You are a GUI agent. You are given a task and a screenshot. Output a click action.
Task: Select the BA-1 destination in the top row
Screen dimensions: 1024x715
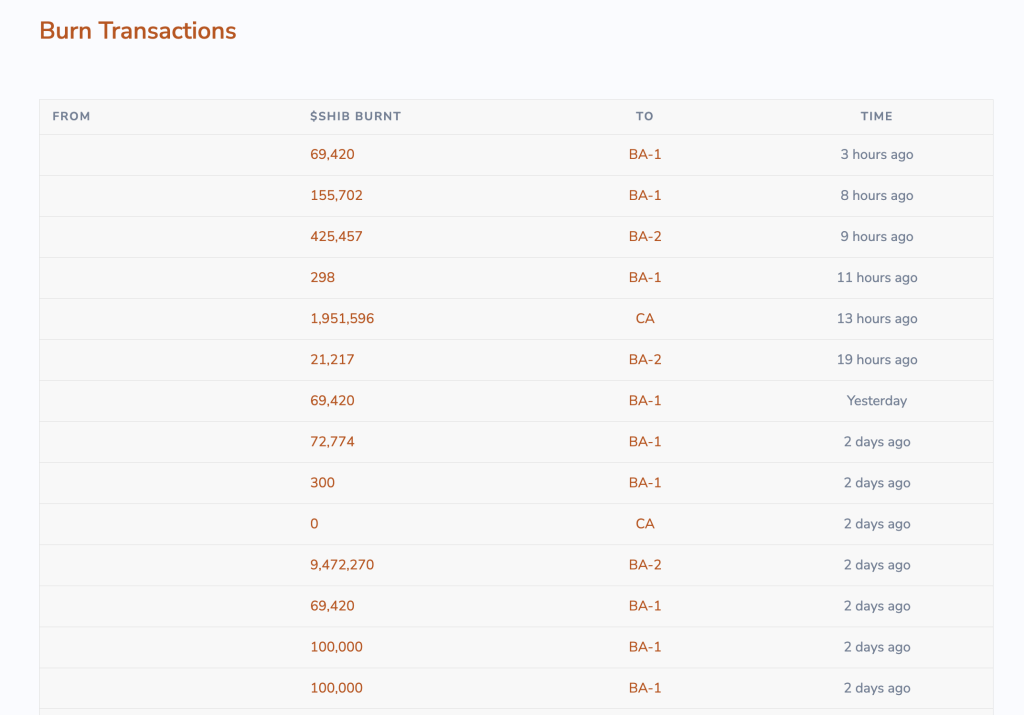coord(645,154)
